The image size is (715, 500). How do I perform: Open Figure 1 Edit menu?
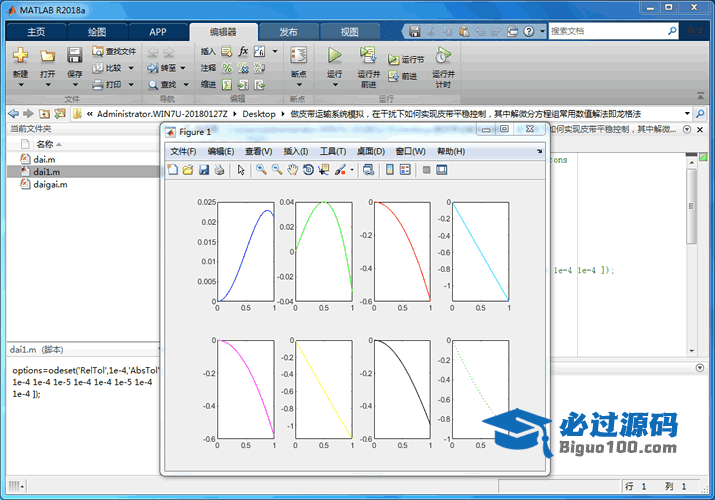(x=221, y=151)
